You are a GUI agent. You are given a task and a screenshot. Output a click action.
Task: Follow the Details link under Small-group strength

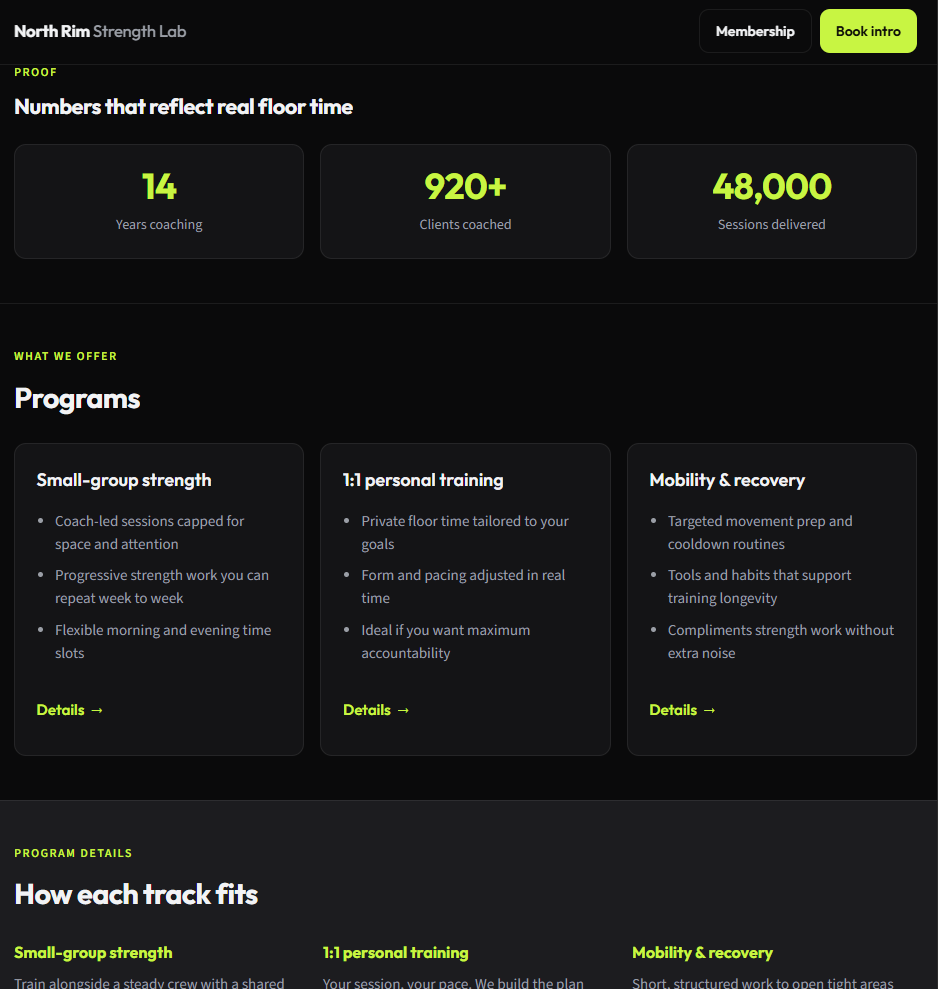tap(62, 710)
